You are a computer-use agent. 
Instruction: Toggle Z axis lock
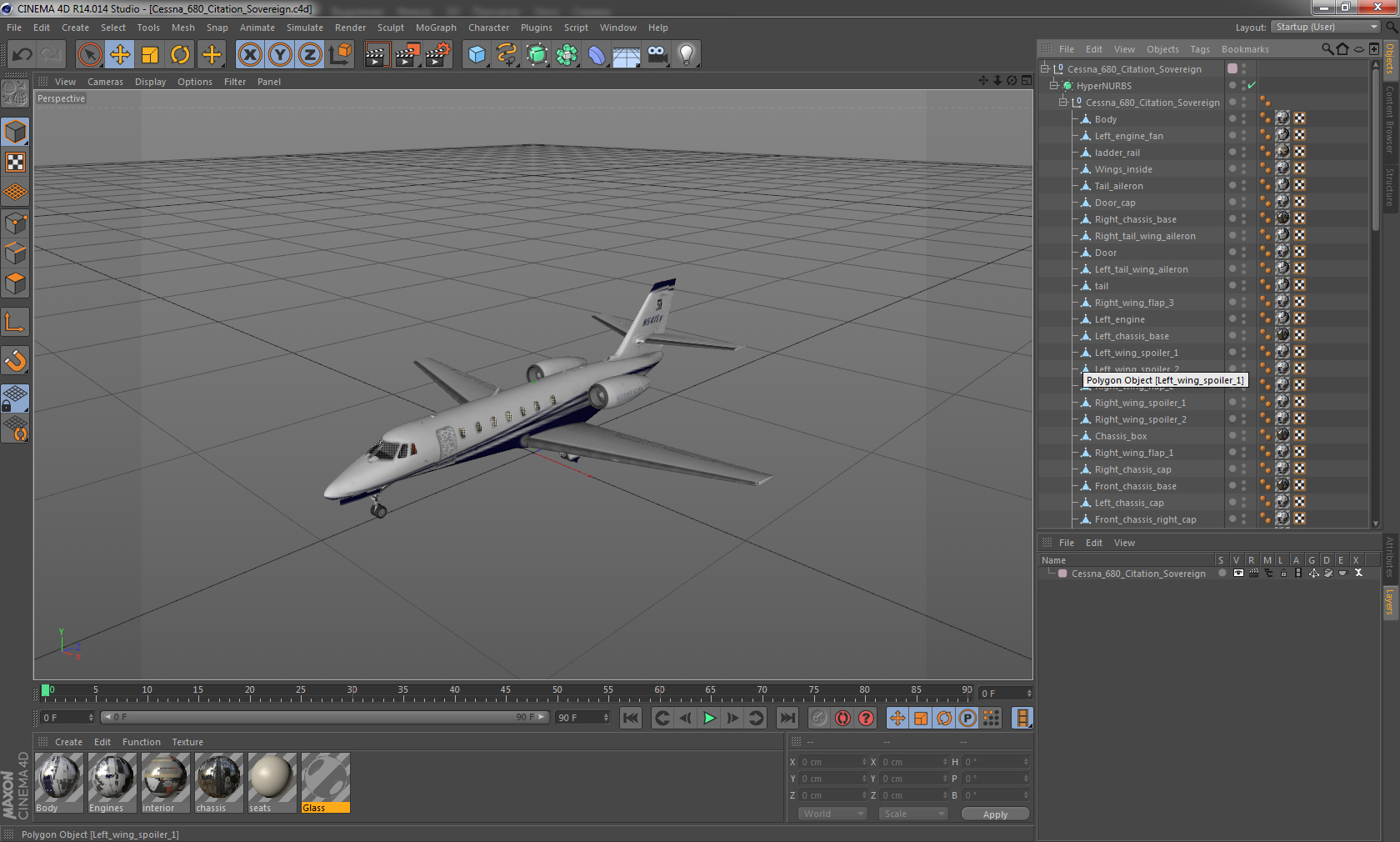(310, 55)
